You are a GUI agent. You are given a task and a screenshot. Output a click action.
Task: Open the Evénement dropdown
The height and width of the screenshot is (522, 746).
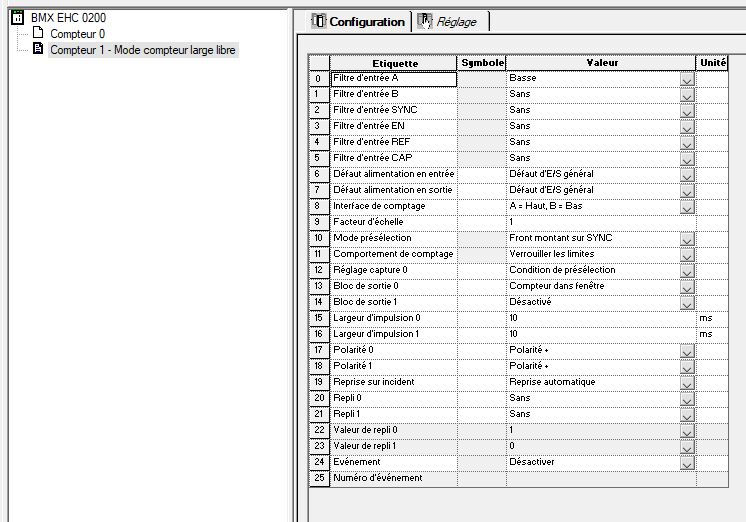pos(687,462)
